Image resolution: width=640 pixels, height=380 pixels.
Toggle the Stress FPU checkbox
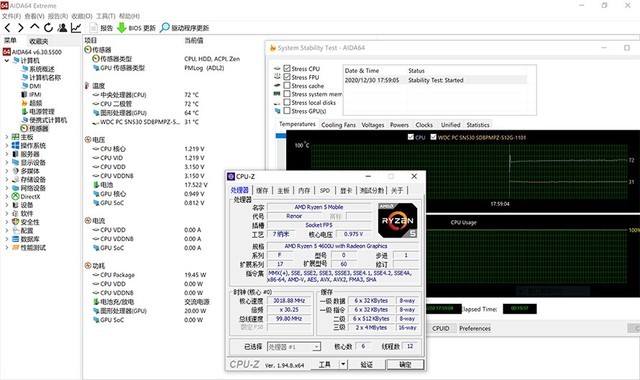click(x=287, y=77)
